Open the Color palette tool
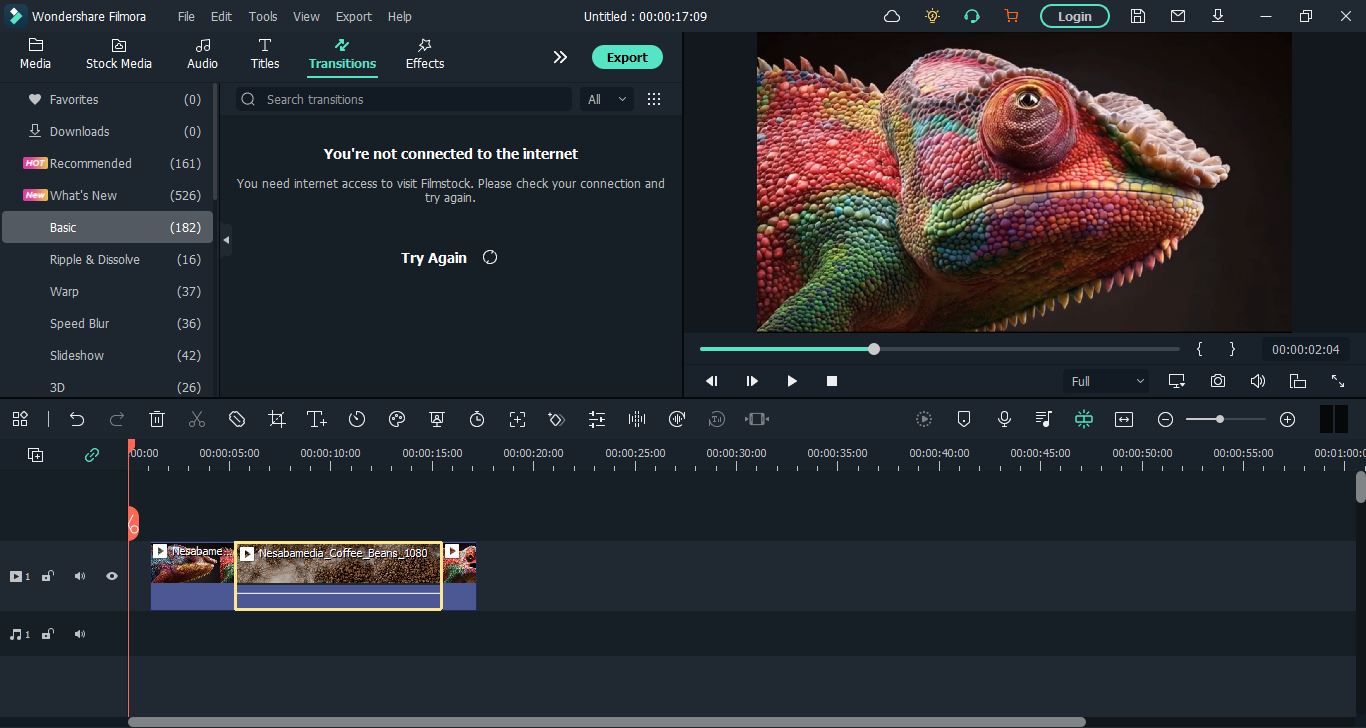1366x728 pixels. (x=397, y=420)
